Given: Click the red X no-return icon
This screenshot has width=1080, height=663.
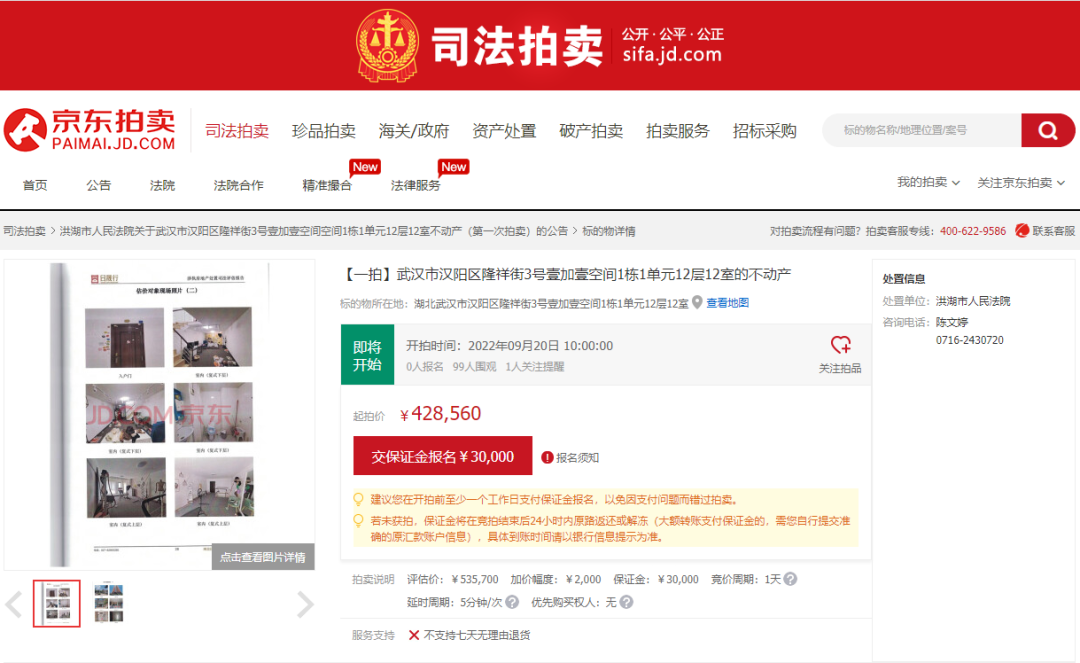Looking at the screenshot, I should 414,635.
